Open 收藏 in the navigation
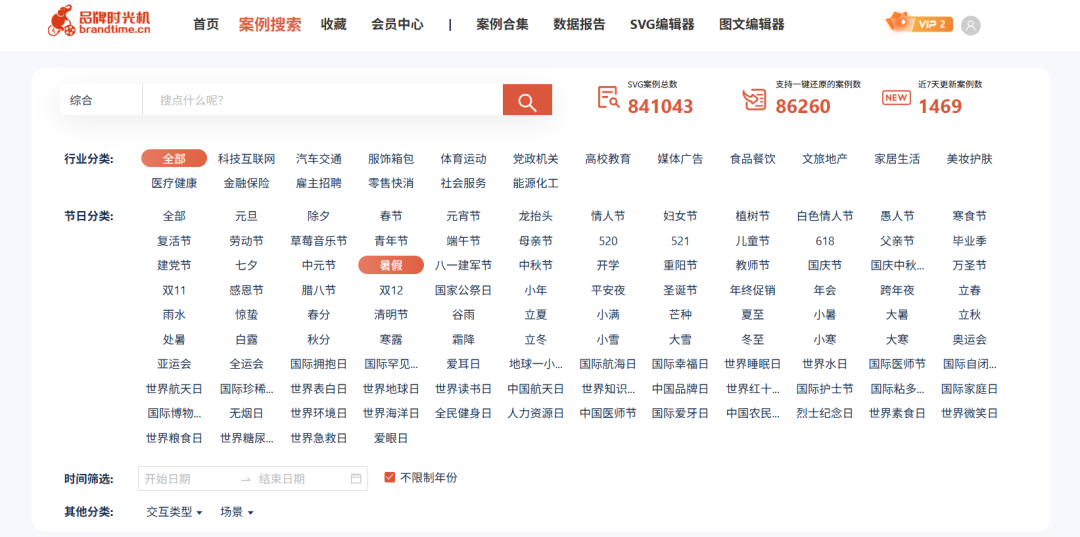 [334, 24]
